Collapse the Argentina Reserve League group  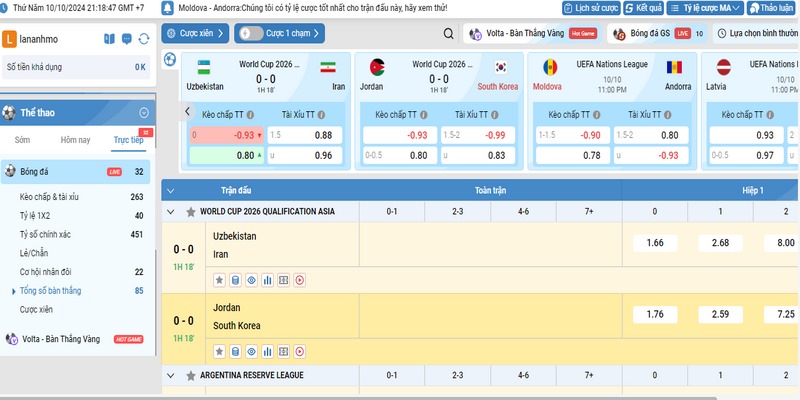(x=170, y=376)
